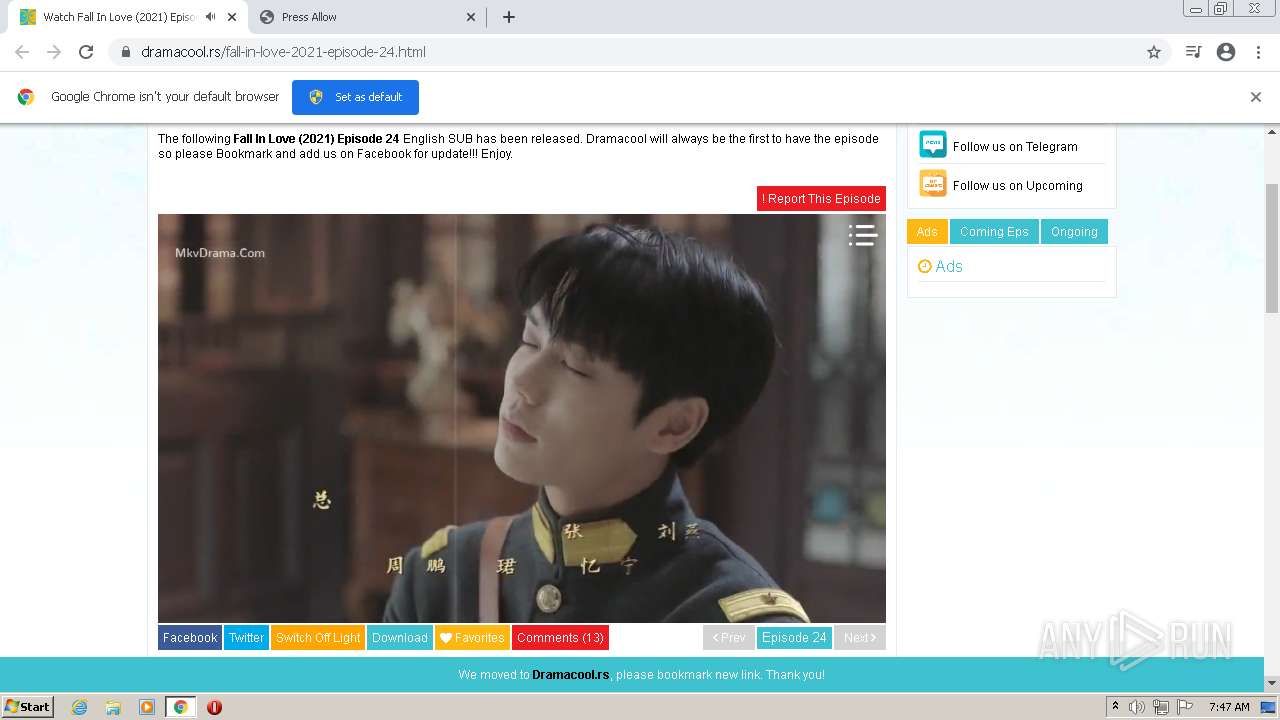Show hidden tray icons arrow
Screen dimensions: 1280x720
point(1115,707)
